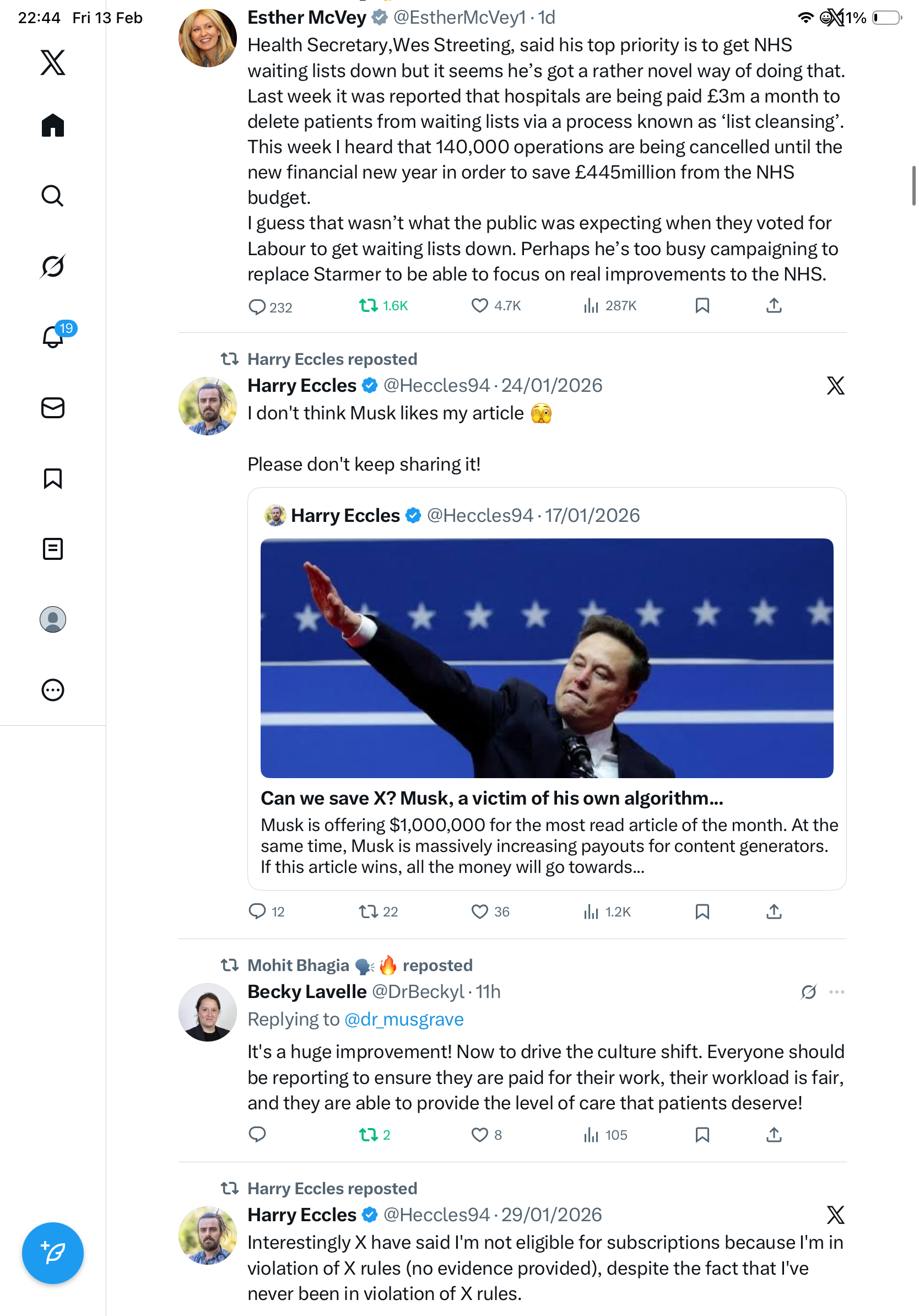The width and height of the screenshot is (919, 1316).
Task: Click the page scrollbar on right edge
Action: [913, 185]
